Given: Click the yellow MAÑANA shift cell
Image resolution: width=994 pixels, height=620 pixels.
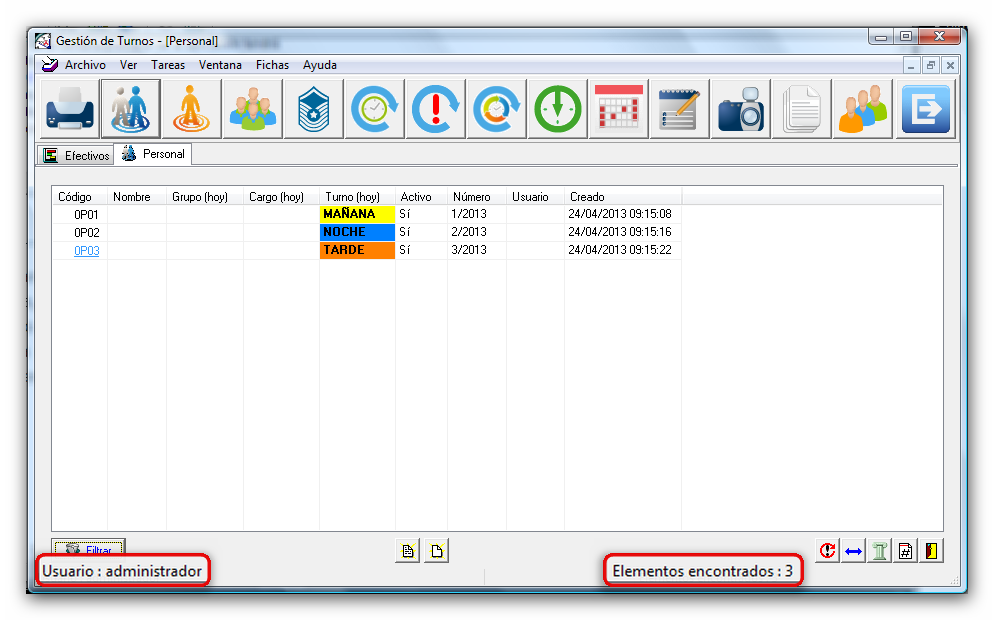Looking at the screenshot, I should pos(357,214).
